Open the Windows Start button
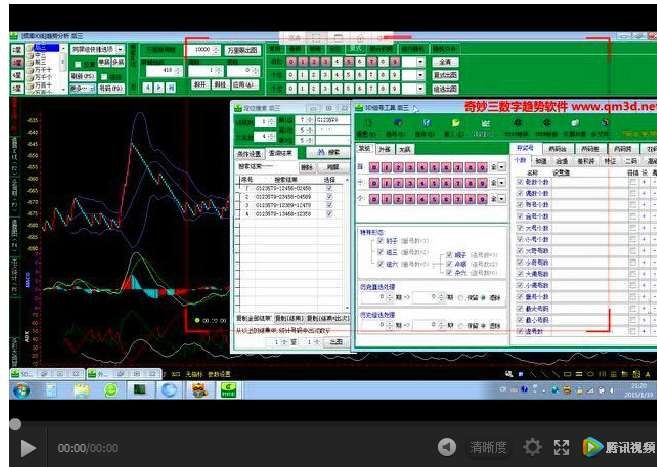Screen dimensions: 657x467 tap(21, 390)
